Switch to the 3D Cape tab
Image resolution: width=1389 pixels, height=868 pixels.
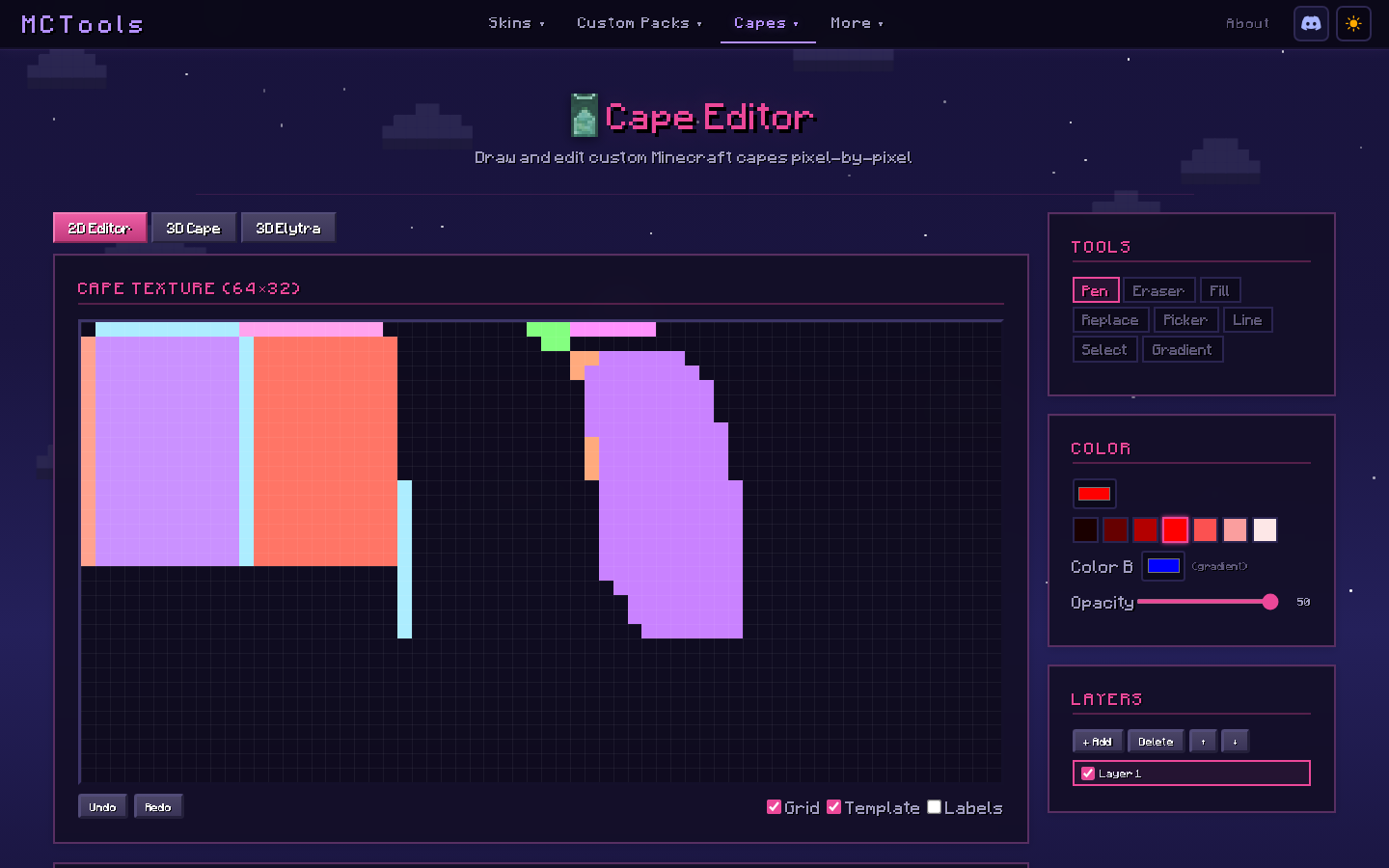(x=193, y=228)
